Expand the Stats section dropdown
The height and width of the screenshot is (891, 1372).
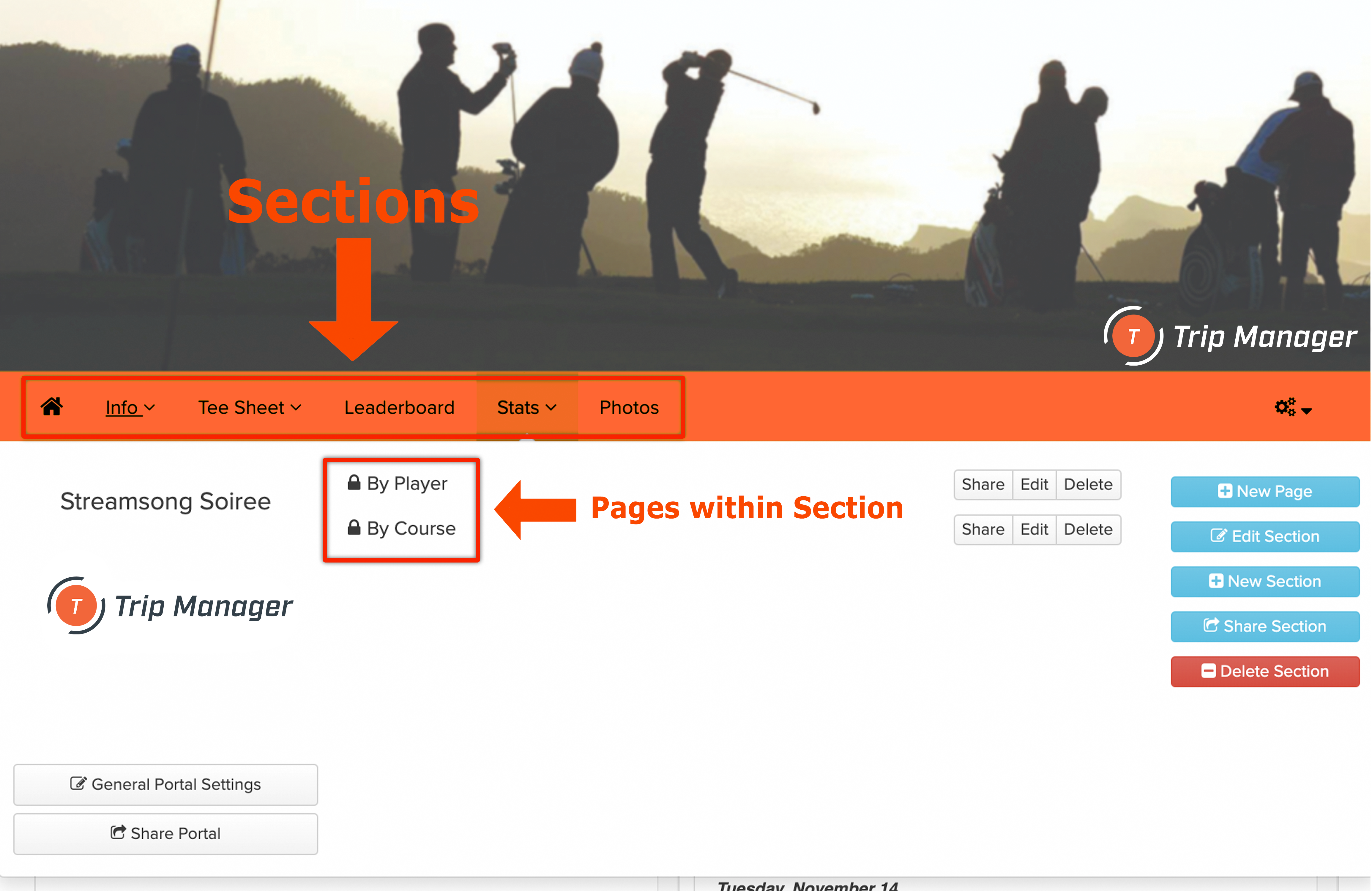(527, 407)
